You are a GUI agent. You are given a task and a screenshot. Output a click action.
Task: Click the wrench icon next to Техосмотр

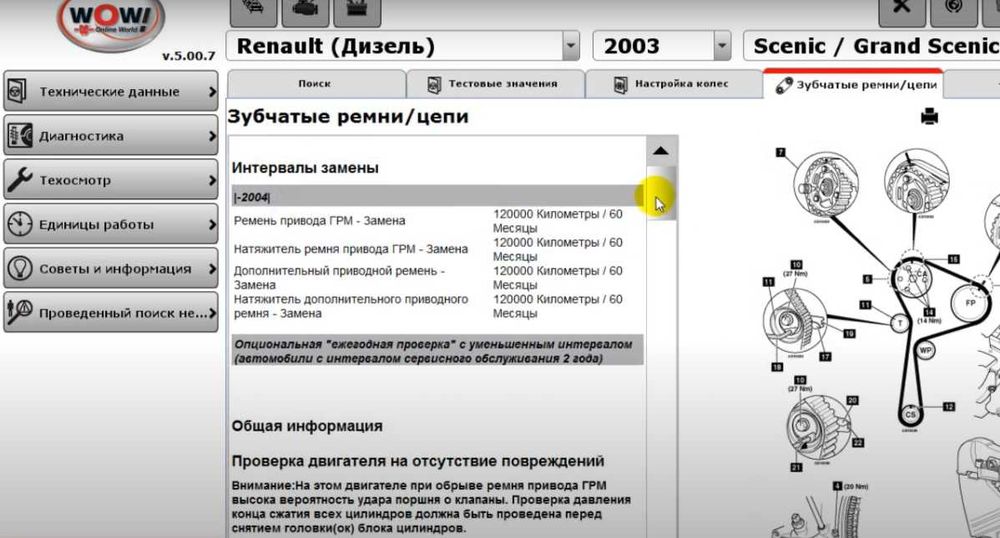pos(19,180)
